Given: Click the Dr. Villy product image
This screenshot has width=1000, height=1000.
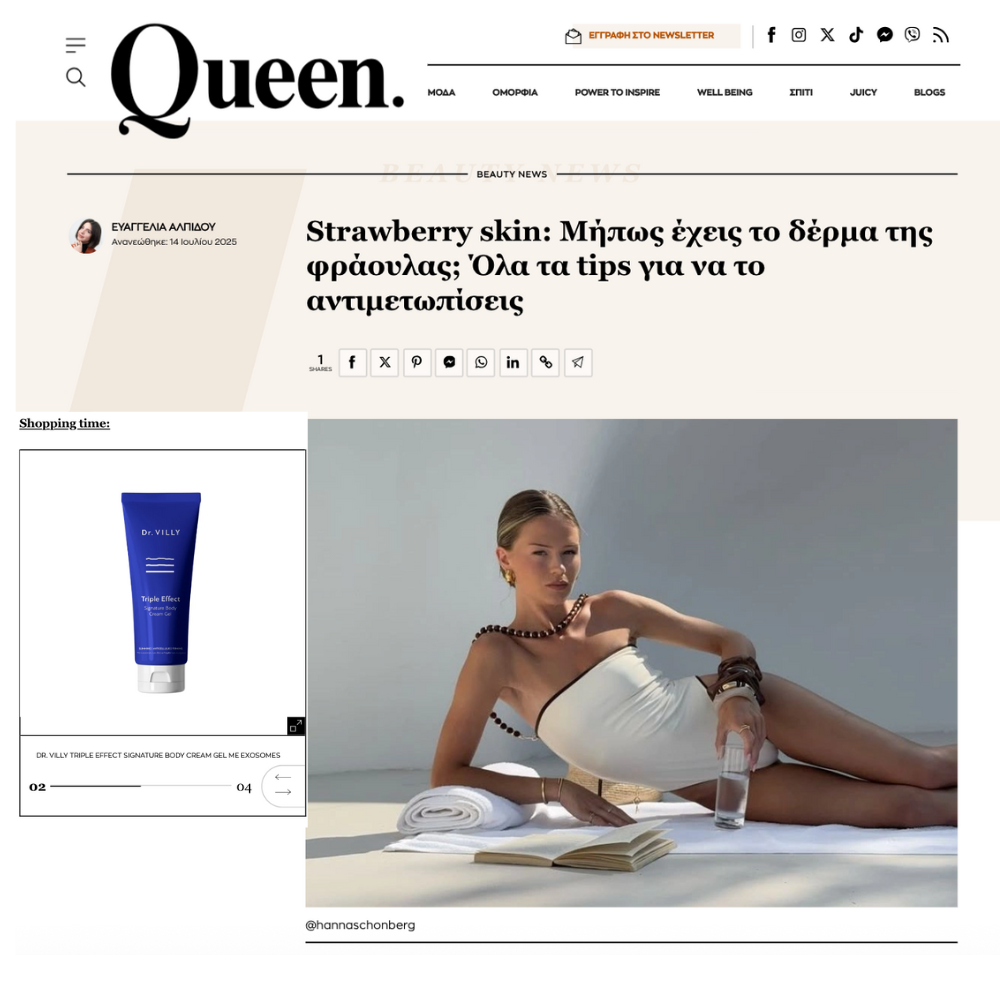Looking at the screenshot, I should 161,592.
